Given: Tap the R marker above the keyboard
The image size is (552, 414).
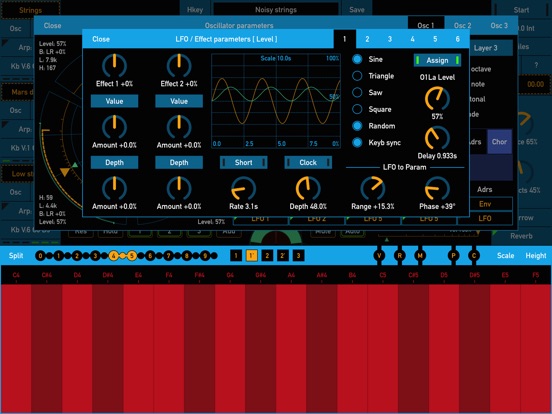Looking at the screenshot, I should tap(400, 256).
